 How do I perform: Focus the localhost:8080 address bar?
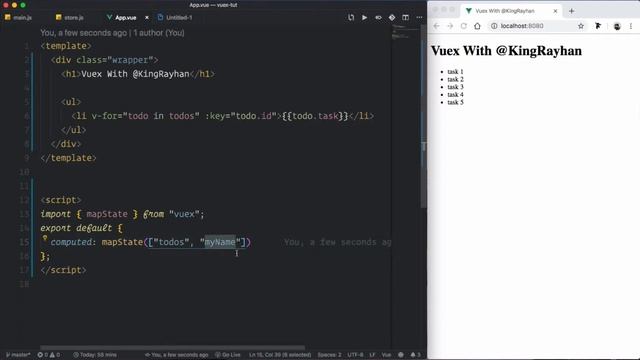pos(536,26)
